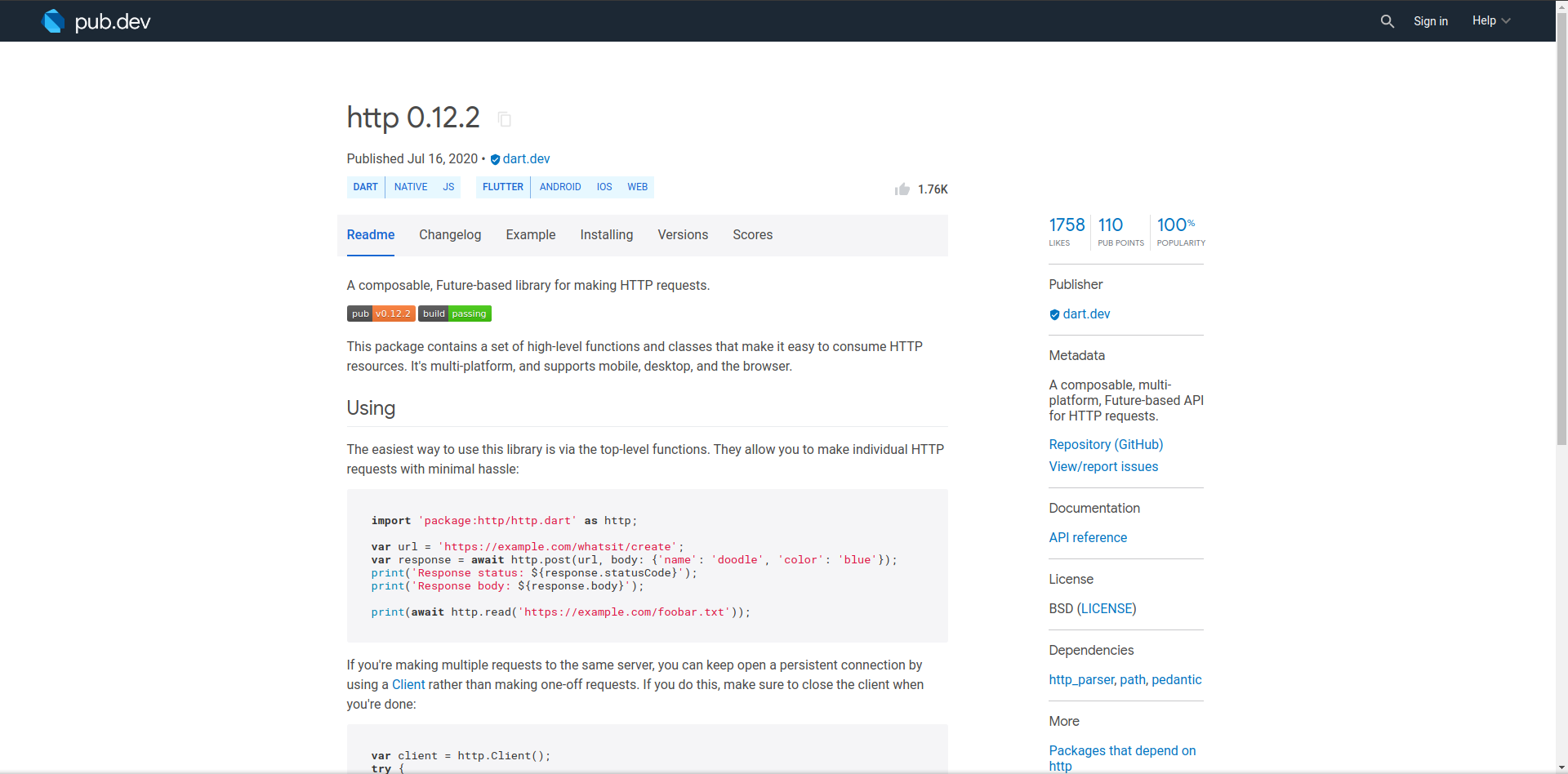Click the Metadata sidebar heading

[1076, 356]
